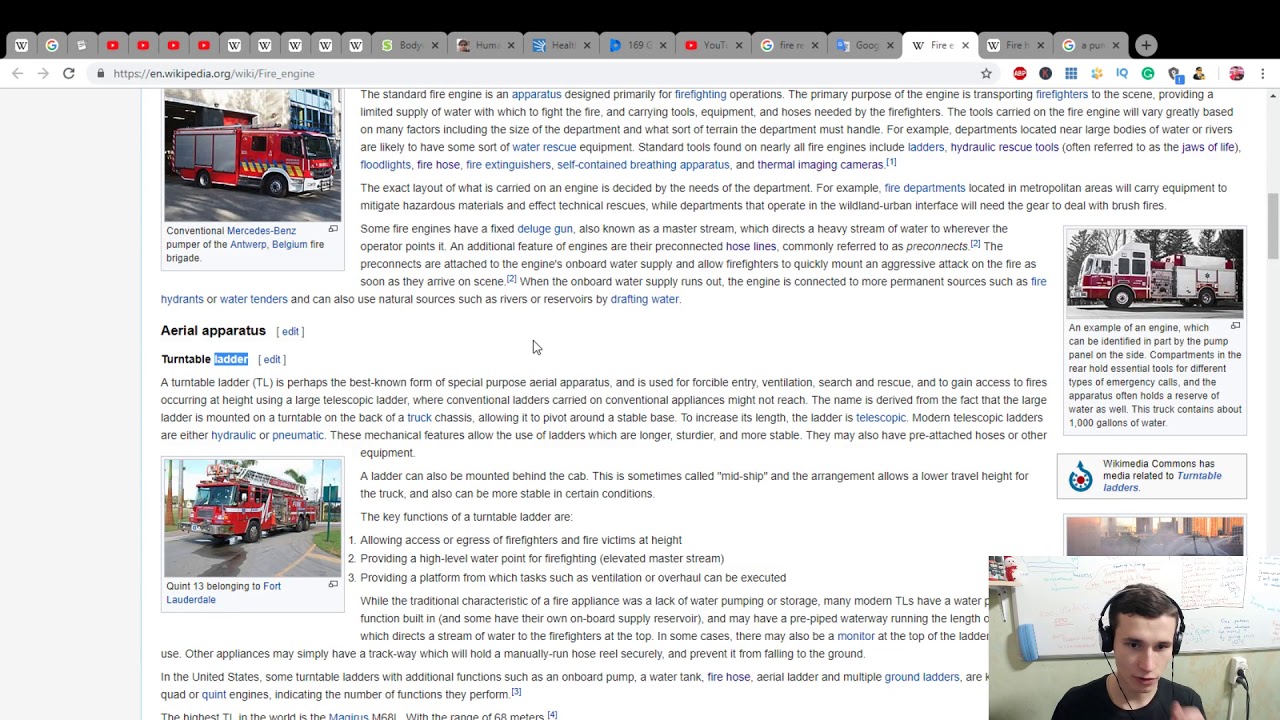Viewport: 1280px width, 720px height.
Task: Open the 'deluge gun' link
Action: 545,228
